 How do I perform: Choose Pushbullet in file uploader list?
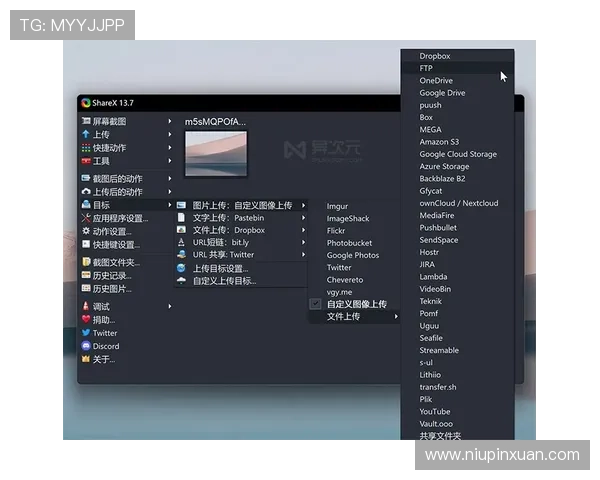[458, 227]
